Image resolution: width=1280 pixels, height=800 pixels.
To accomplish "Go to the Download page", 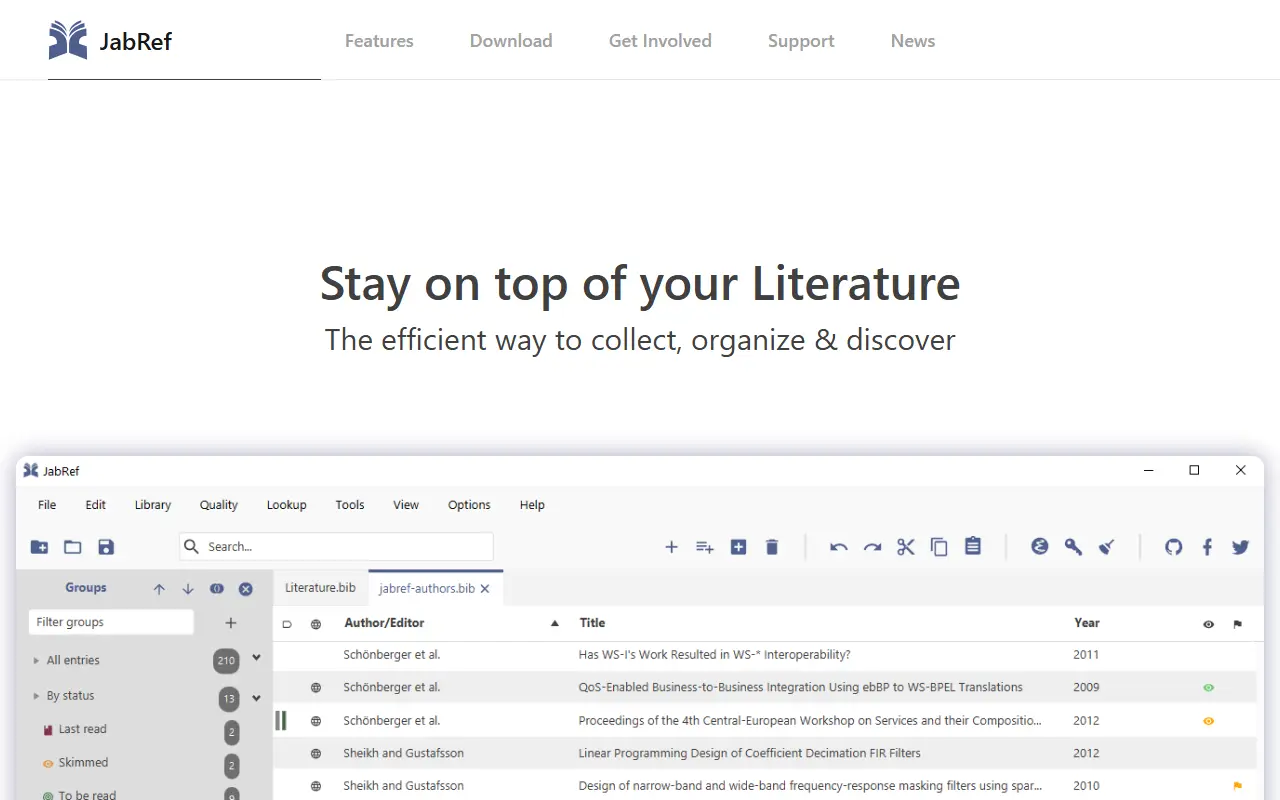I will coord(511,41).
